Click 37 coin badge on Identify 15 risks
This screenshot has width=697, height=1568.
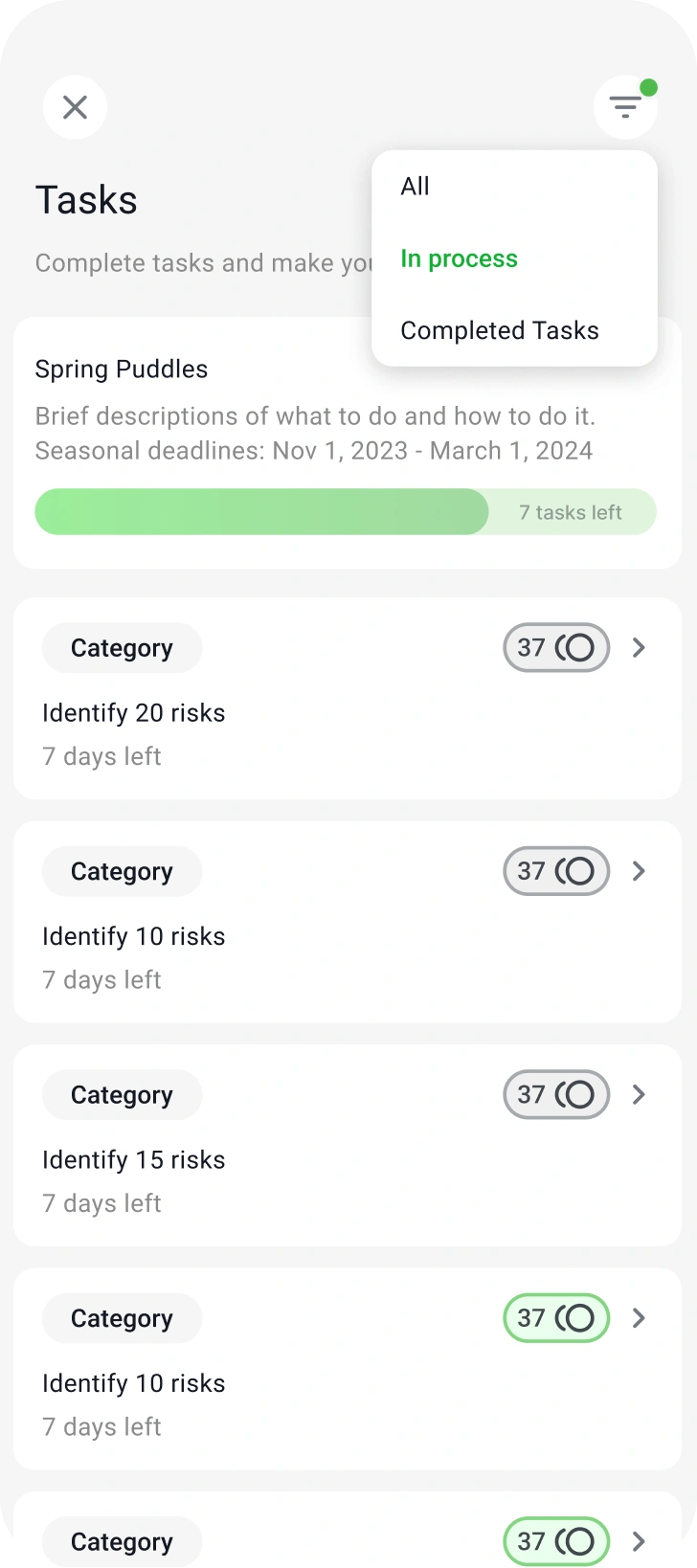pyautogui.click(x=556, y=1094)
